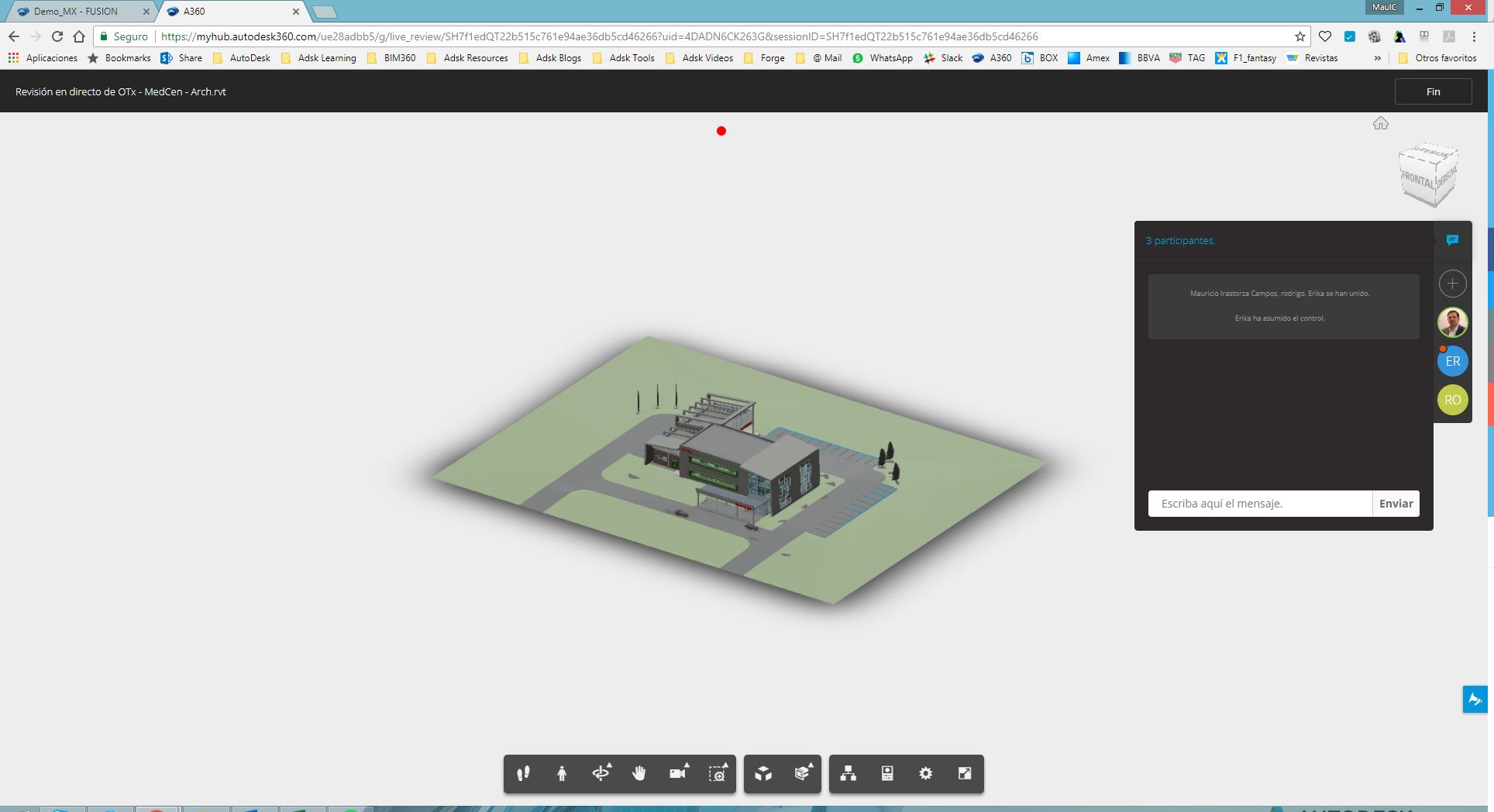Click the standing person icon in the viewer toolbar
This screenshot has height=812, width=1494.
[x=562, y=773]
